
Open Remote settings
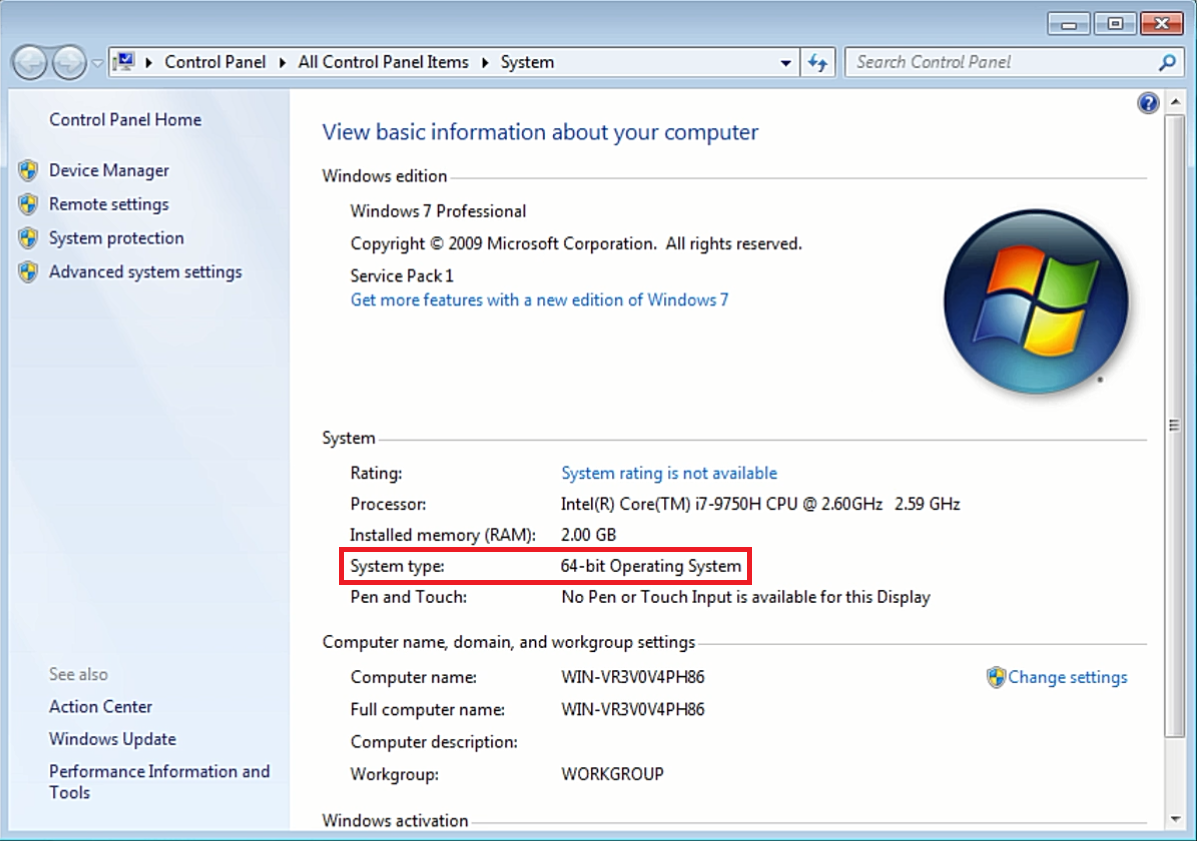click(109, 205)
